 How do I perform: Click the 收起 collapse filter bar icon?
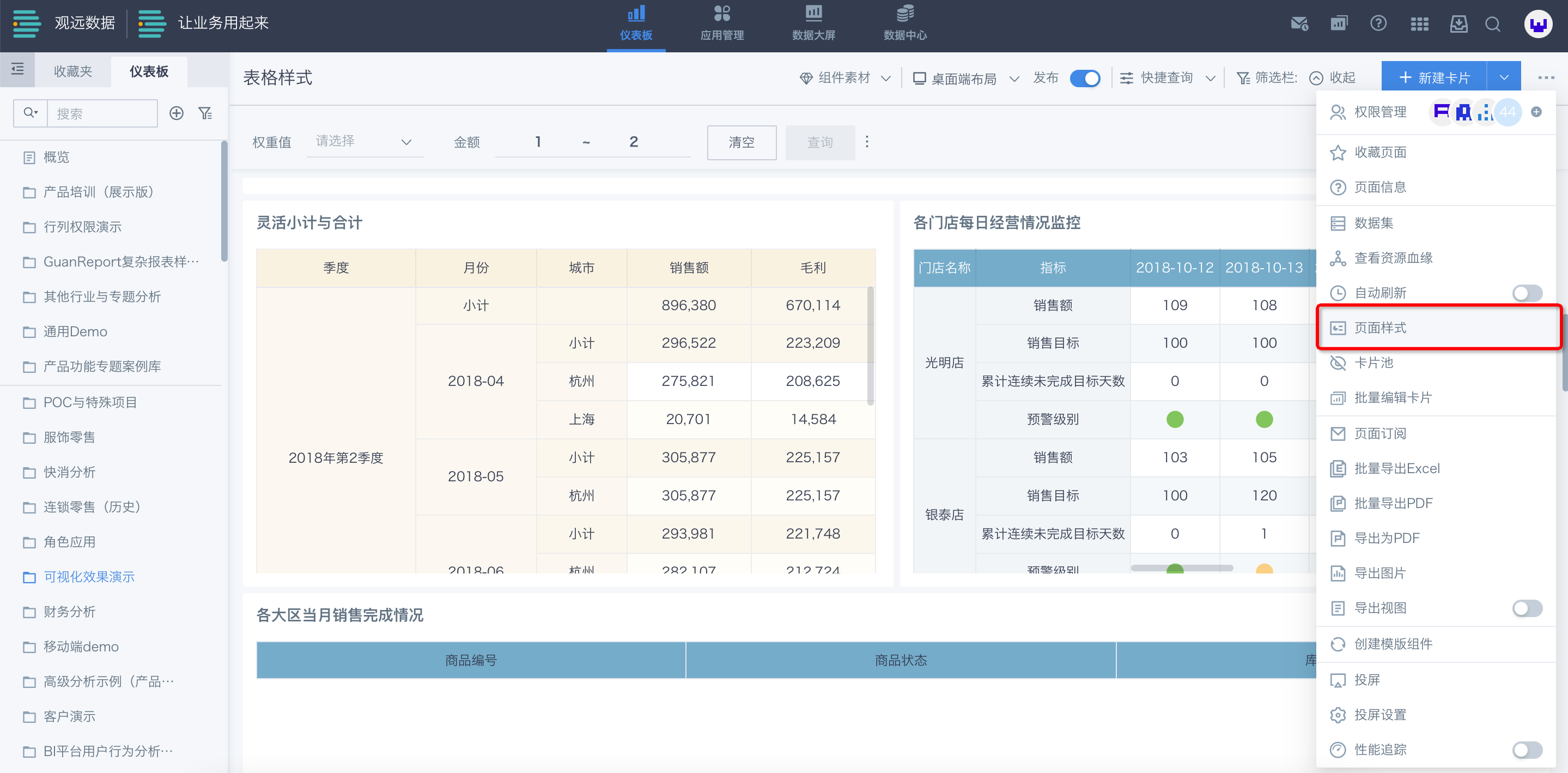[1315, 78]
